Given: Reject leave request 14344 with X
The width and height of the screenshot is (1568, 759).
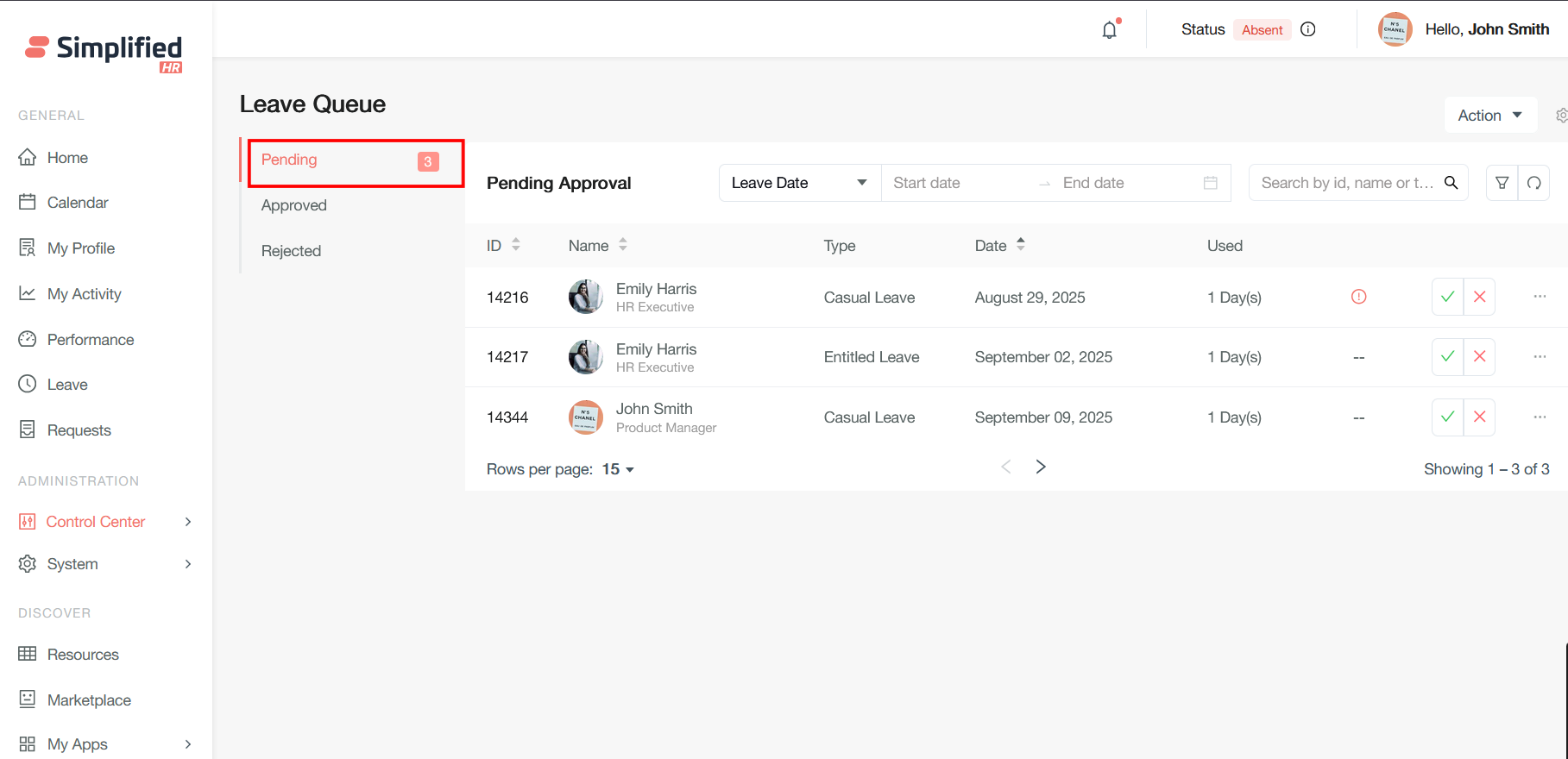Looking at the screenshot, I should coord(1479,417).
